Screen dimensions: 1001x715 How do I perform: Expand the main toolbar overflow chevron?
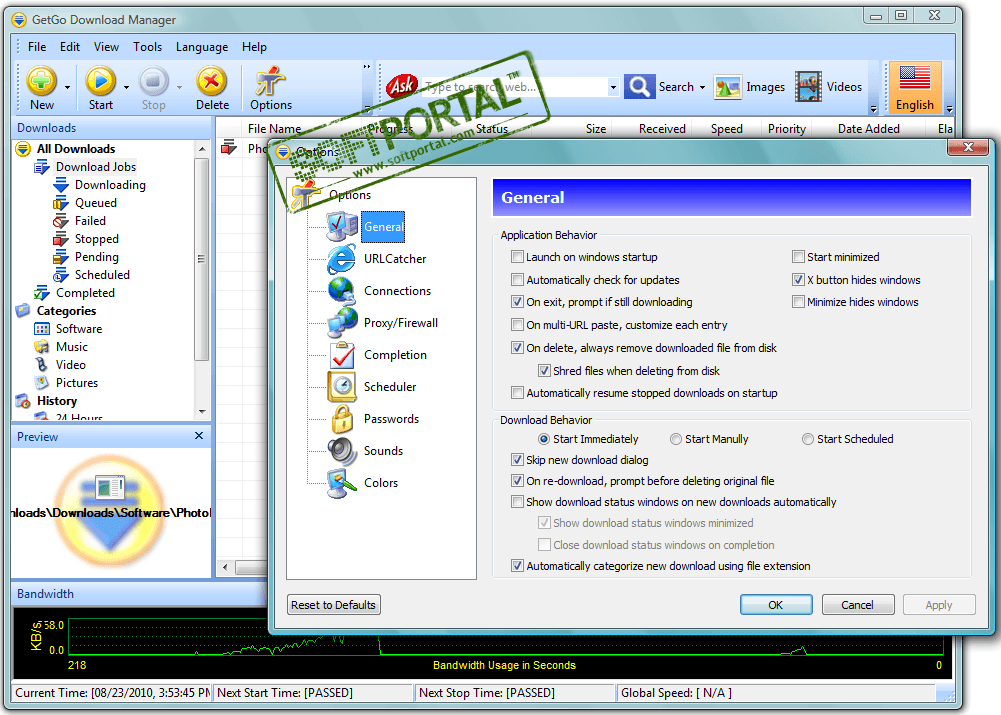pos(366,66)
